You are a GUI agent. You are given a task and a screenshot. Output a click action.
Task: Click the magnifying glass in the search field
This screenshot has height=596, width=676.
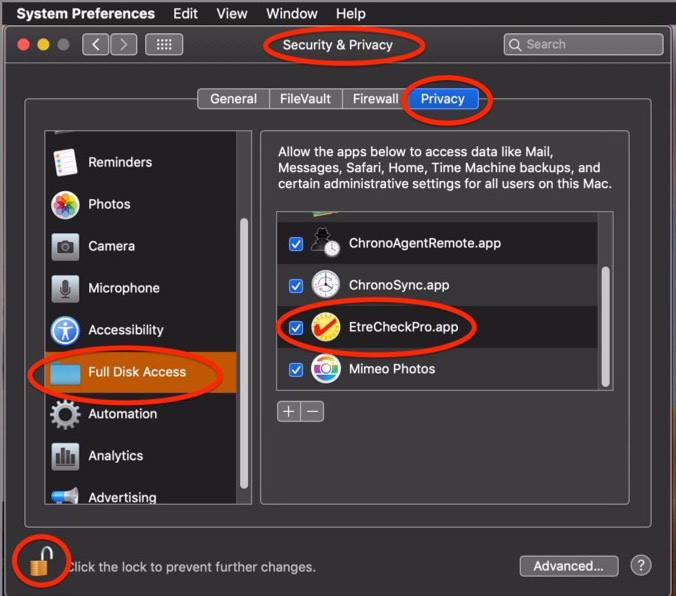tap(514, 44)
